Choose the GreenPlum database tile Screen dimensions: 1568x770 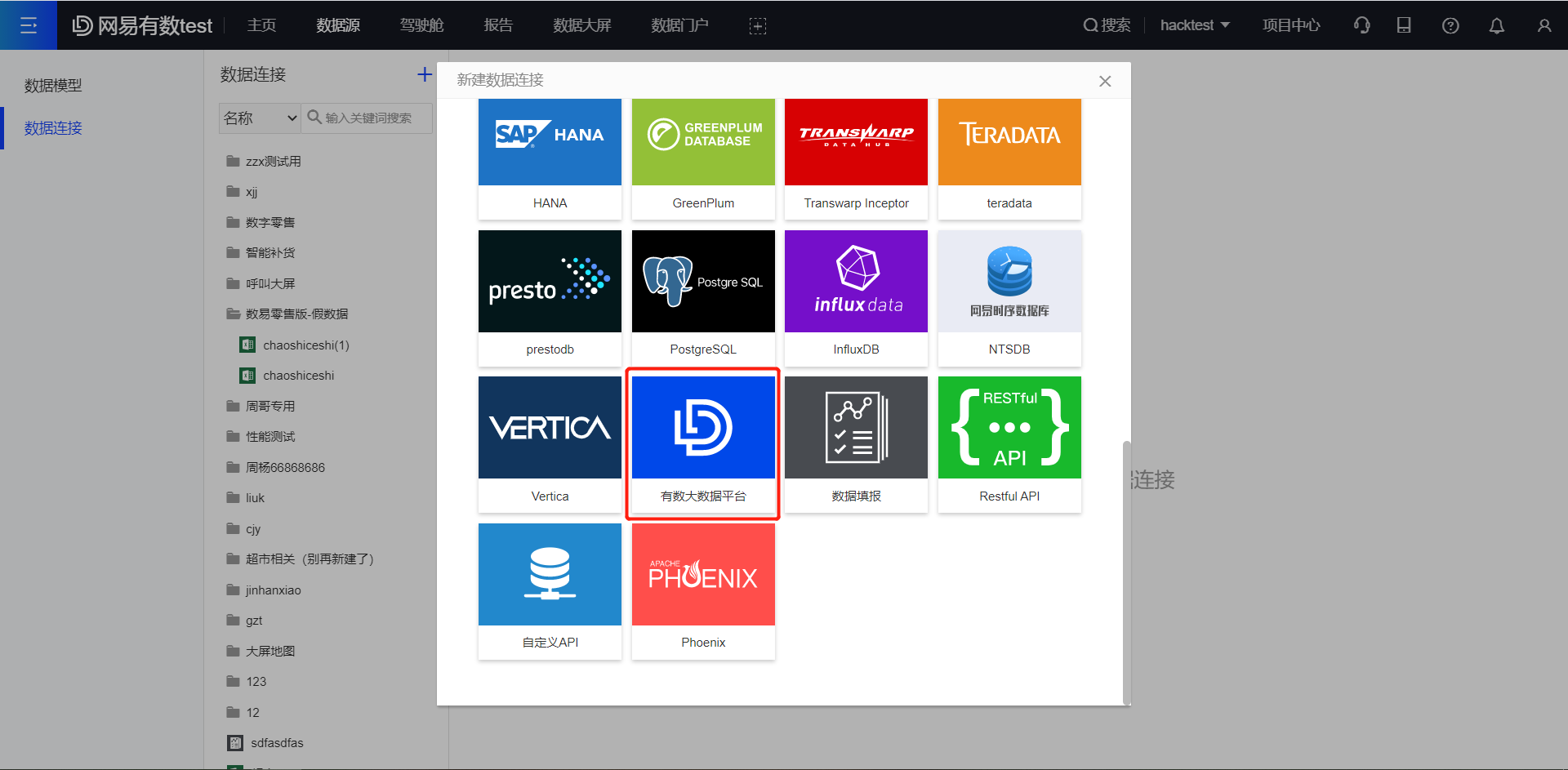(x=703, y=158)
